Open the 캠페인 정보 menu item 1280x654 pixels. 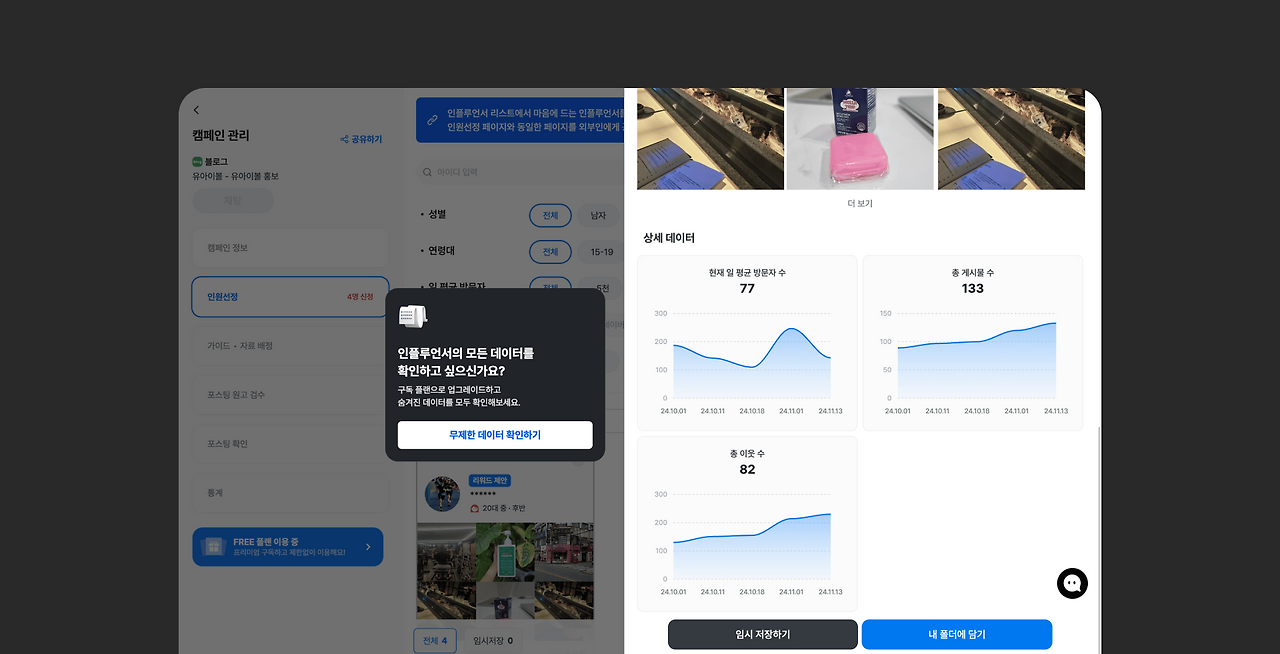click(x=290, y=248)
